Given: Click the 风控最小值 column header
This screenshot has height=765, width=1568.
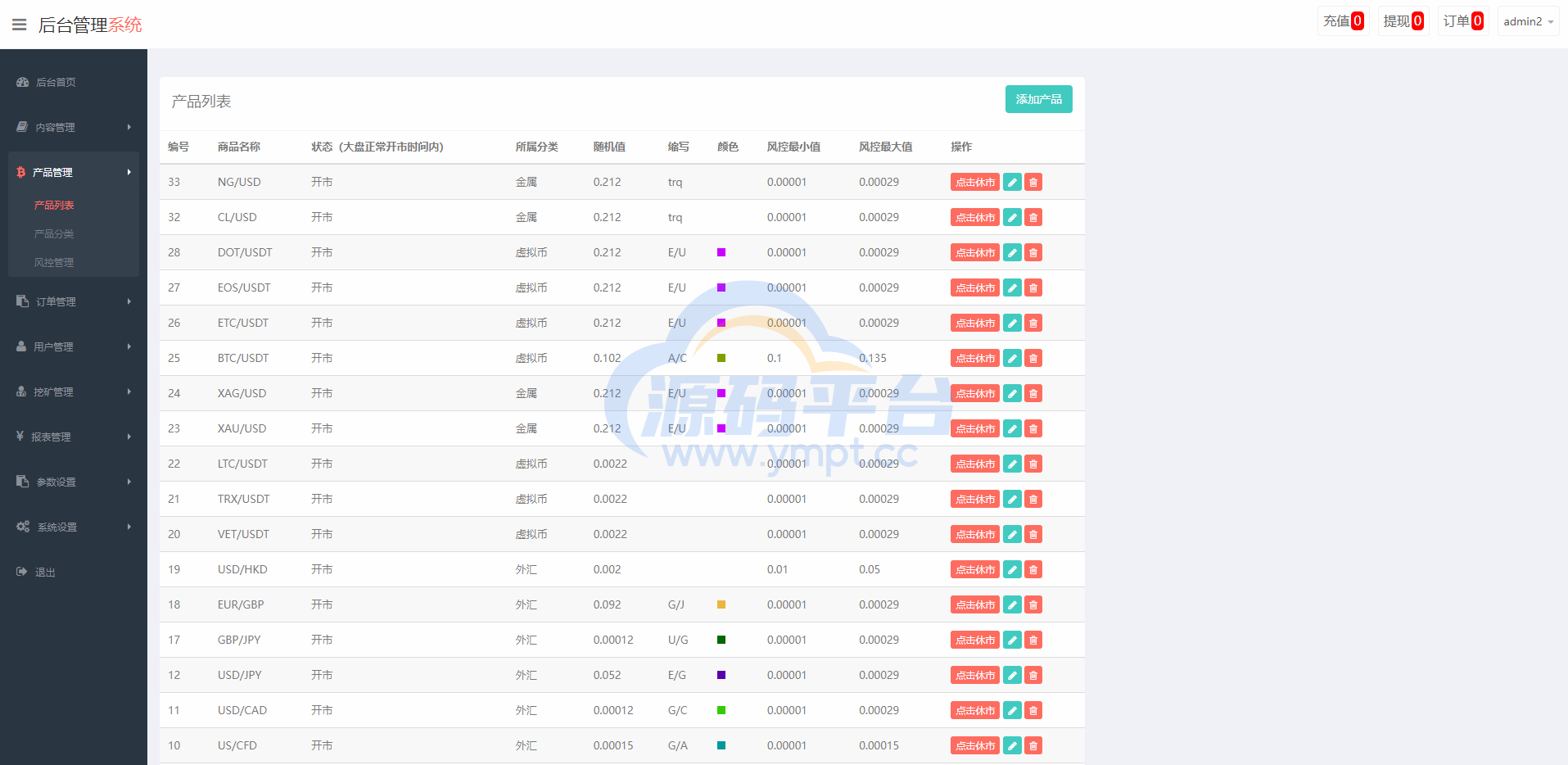Looking at the screenshot, I should click(x=793, y=147).
